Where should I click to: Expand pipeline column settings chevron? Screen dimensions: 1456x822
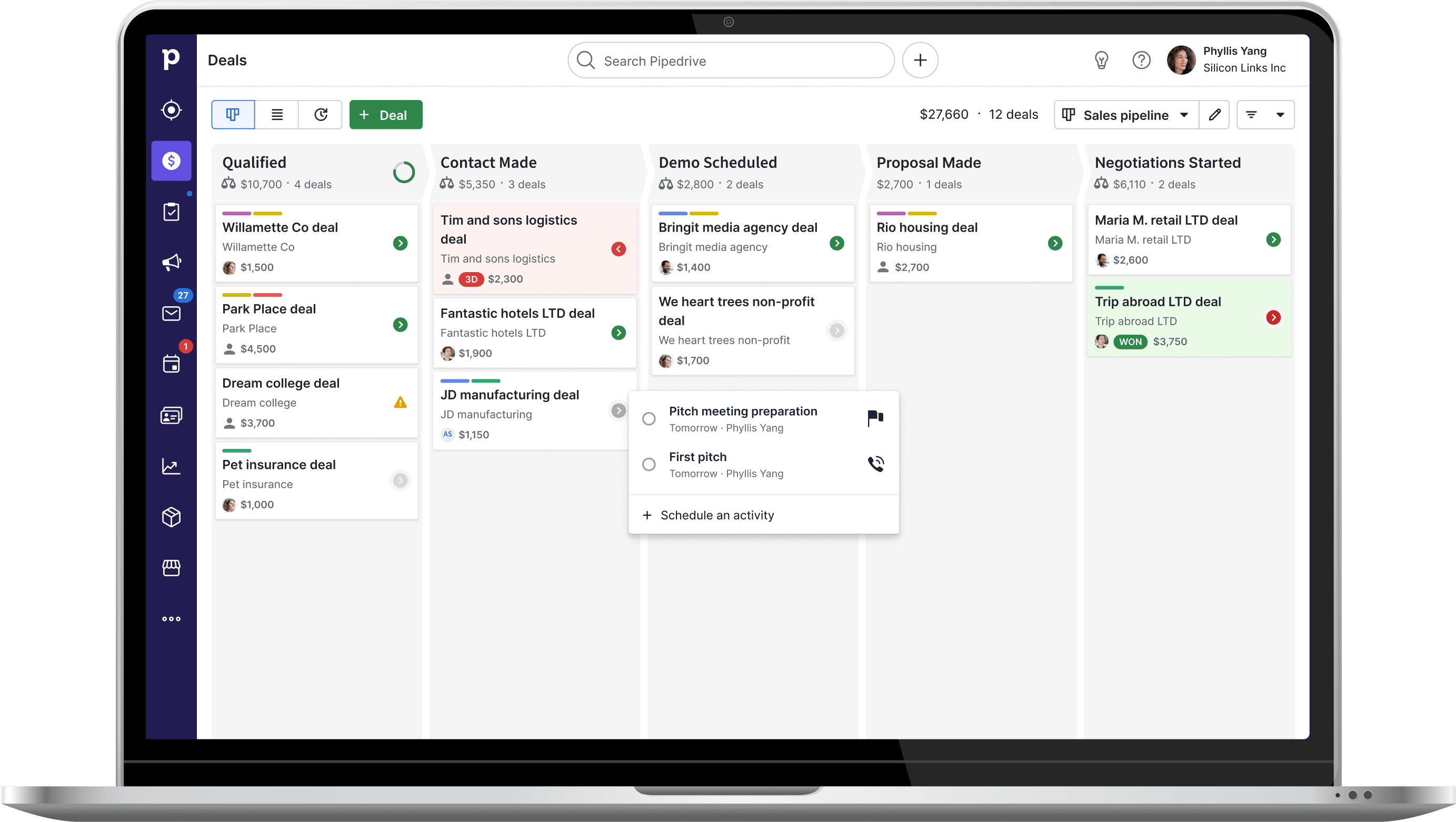point(1184,115)
